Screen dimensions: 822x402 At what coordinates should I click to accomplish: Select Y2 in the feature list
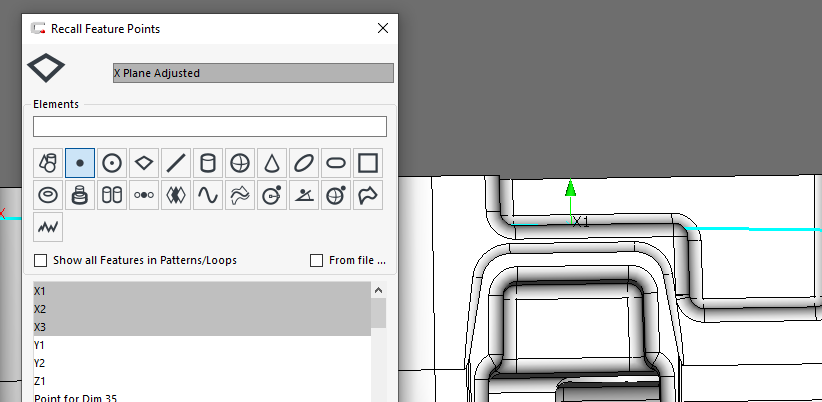(202, 363)
